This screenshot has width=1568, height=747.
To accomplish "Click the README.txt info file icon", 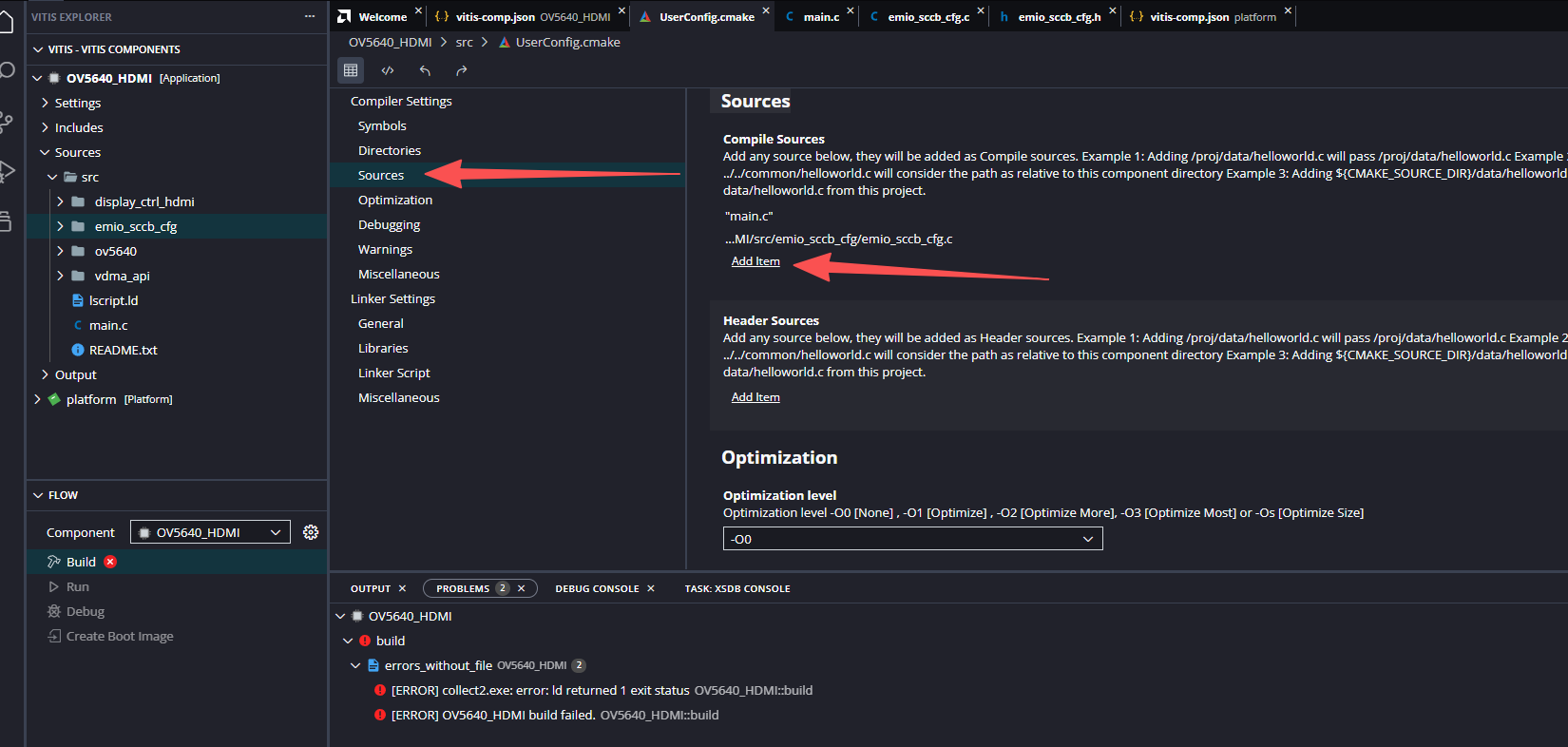I will [78, 350].
